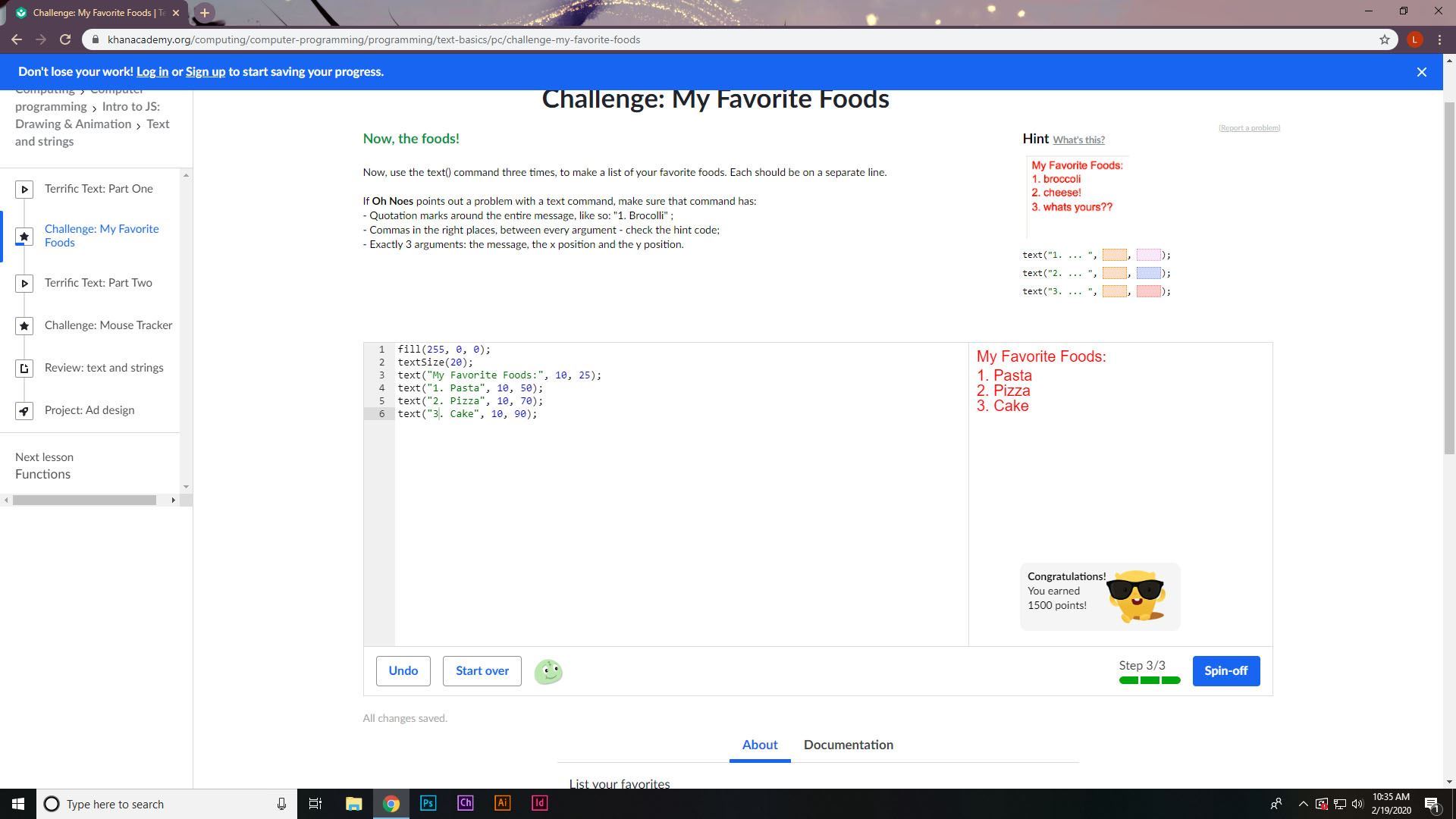Open Photoshop from the taskbar
1456x819 pixels.
[428, 803]
